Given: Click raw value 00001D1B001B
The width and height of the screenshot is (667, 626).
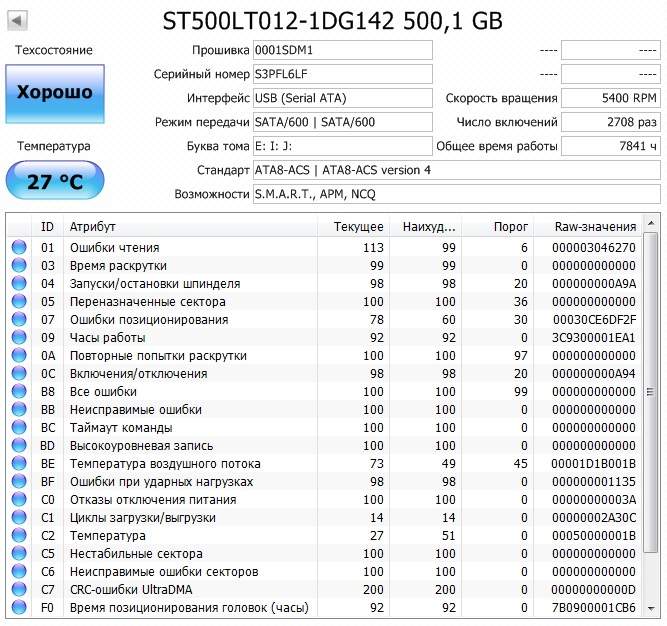Looking at the screenshot, I should pos(594,464).
